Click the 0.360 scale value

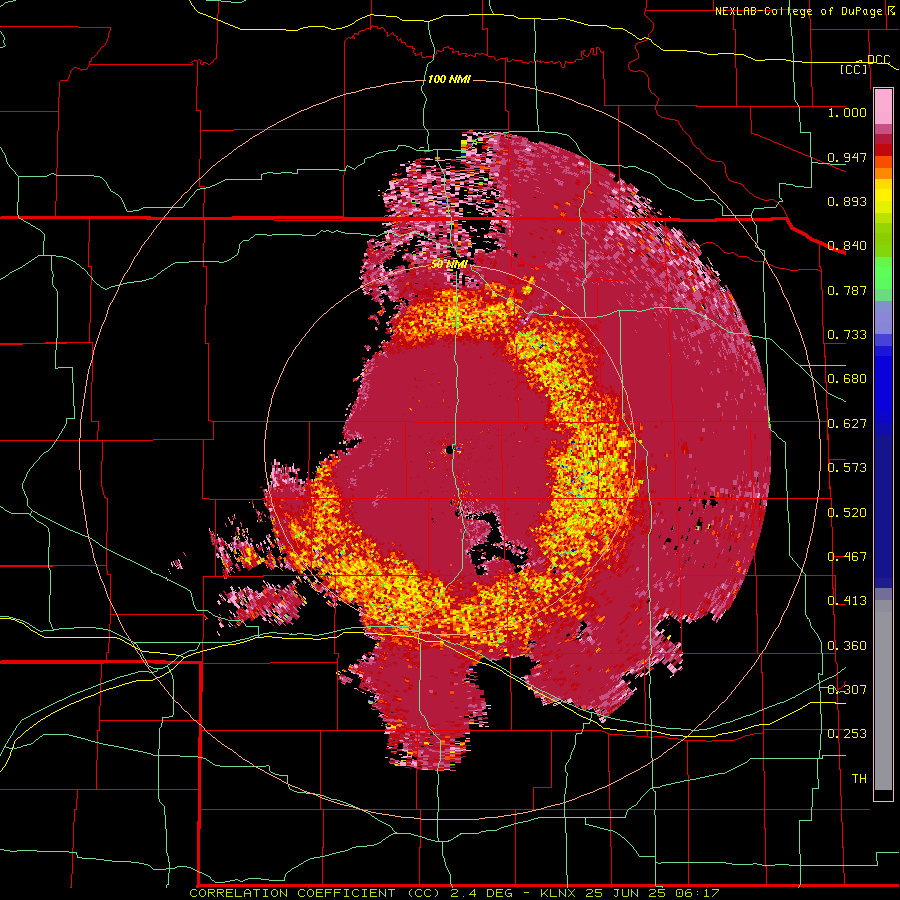(x=847, y=646)
